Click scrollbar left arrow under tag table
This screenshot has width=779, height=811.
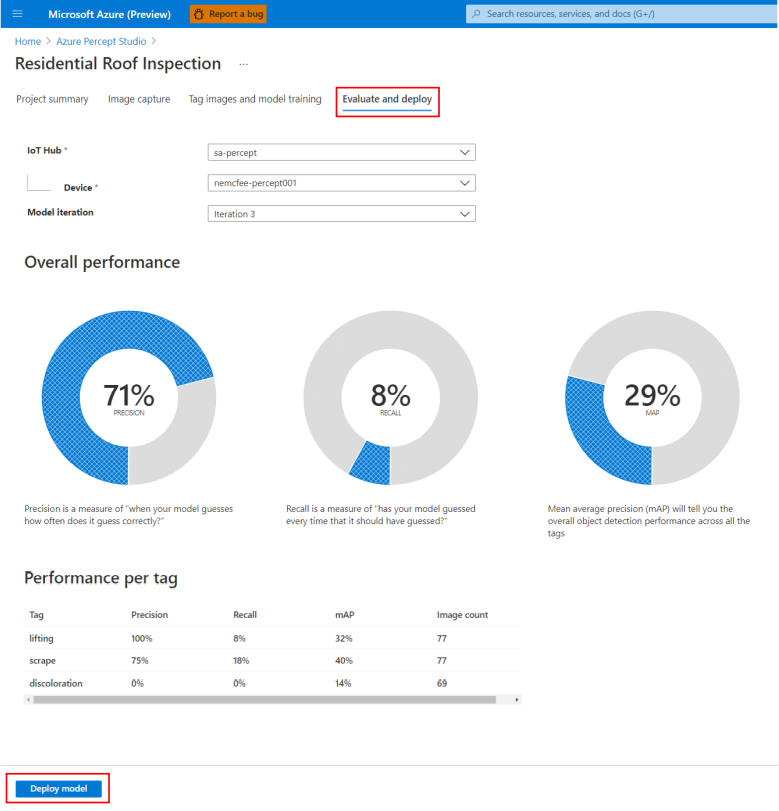pyautogui.click(x=28, y=700)
